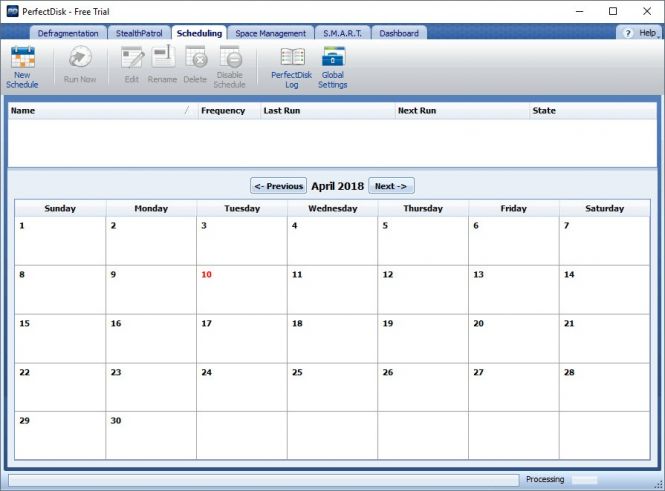Select April 29 calendar cell
665x491 pixels.
(60, 435)
